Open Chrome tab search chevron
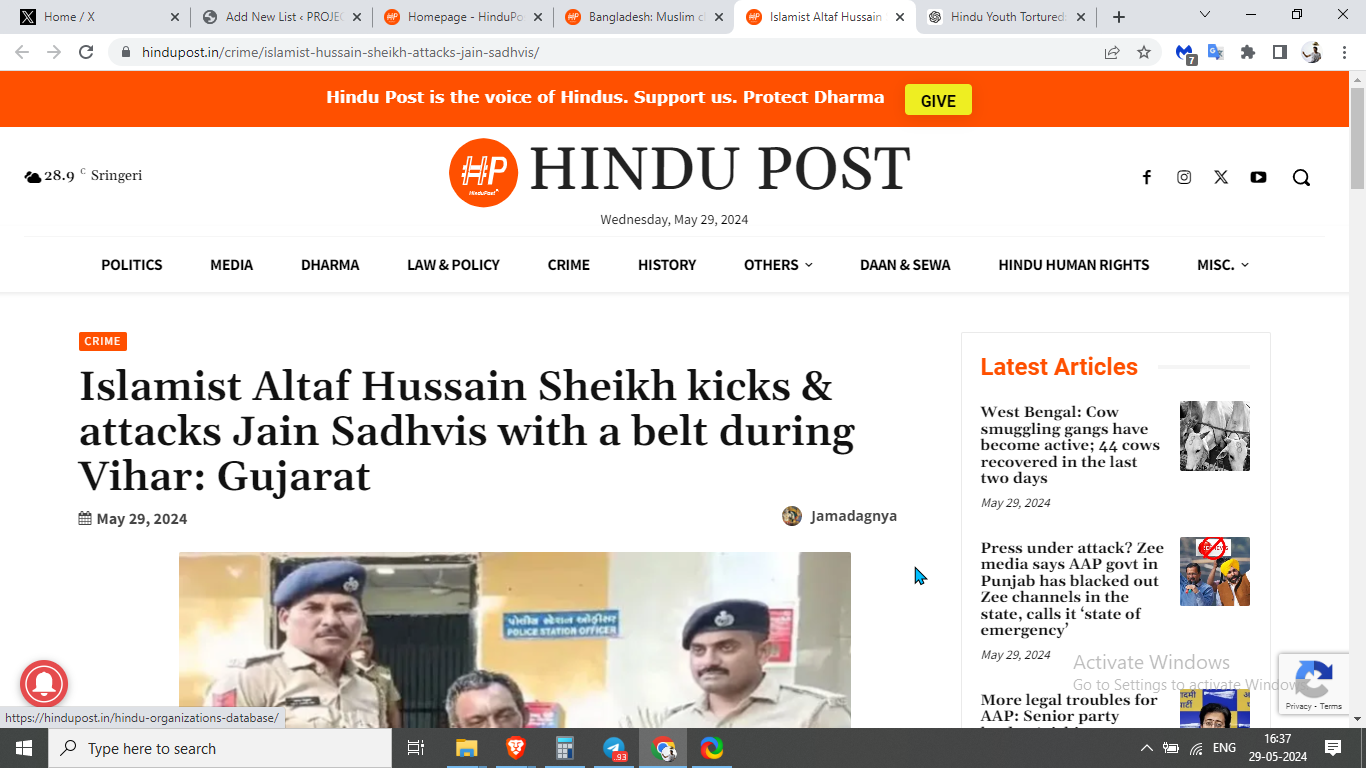Image resolution: width=1366 pixels, height=768 pixels. click(x=1204, y=15)
